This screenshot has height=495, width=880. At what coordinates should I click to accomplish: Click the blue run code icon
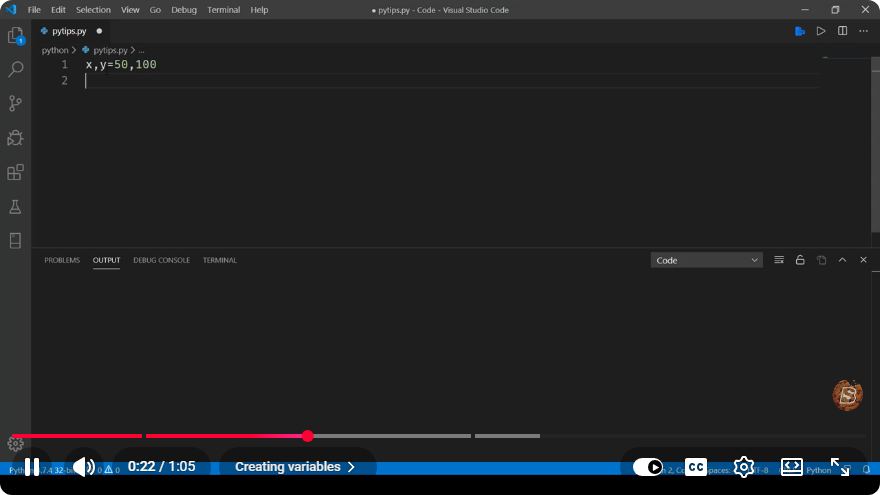(x=800, y=31)
